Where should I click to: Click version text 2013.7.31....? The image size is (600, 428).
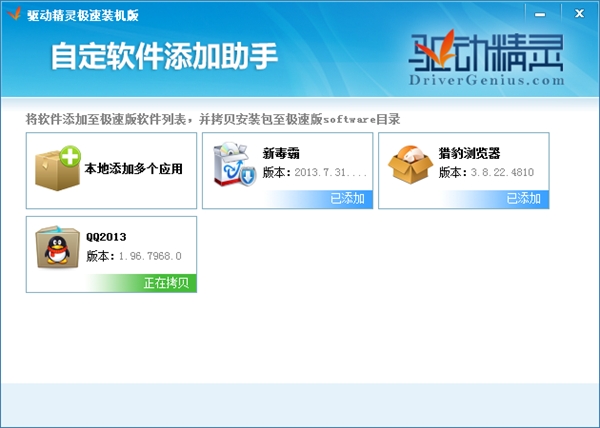point(331,173)
